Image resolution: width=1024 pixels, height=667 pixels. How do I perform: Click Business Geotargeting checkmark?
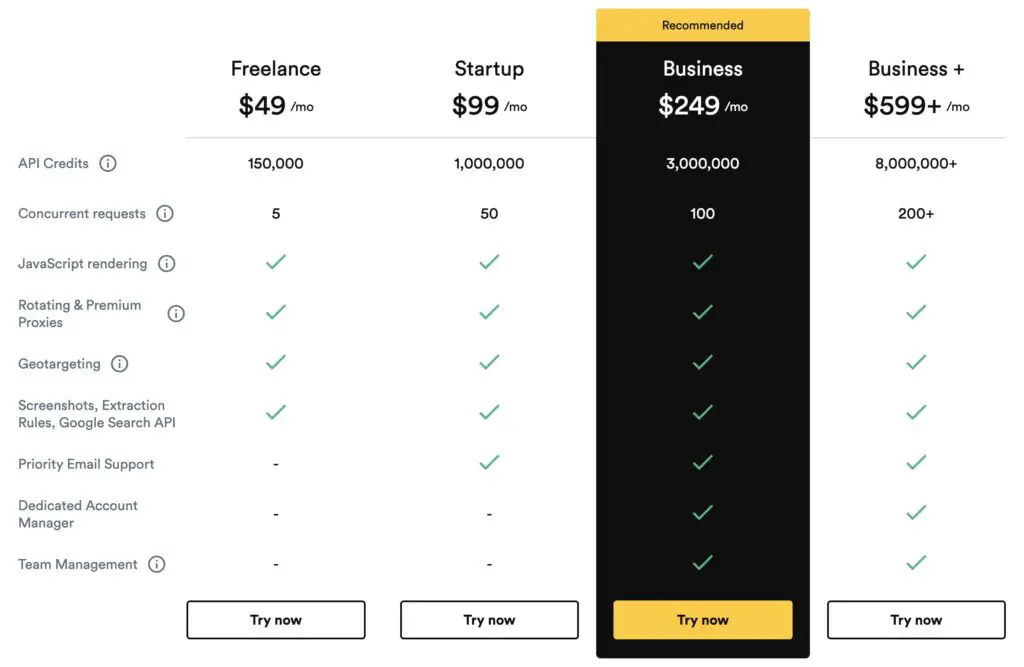click(x=703, y=362)
